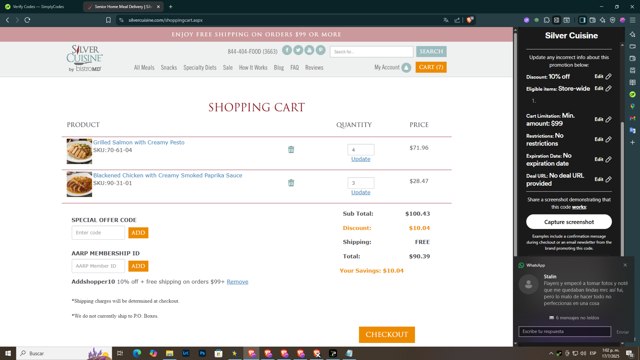This screenshot has height=360, width=640.
Task: Click Blackened Chicken product thumbnail
Action: click(79, 184)
